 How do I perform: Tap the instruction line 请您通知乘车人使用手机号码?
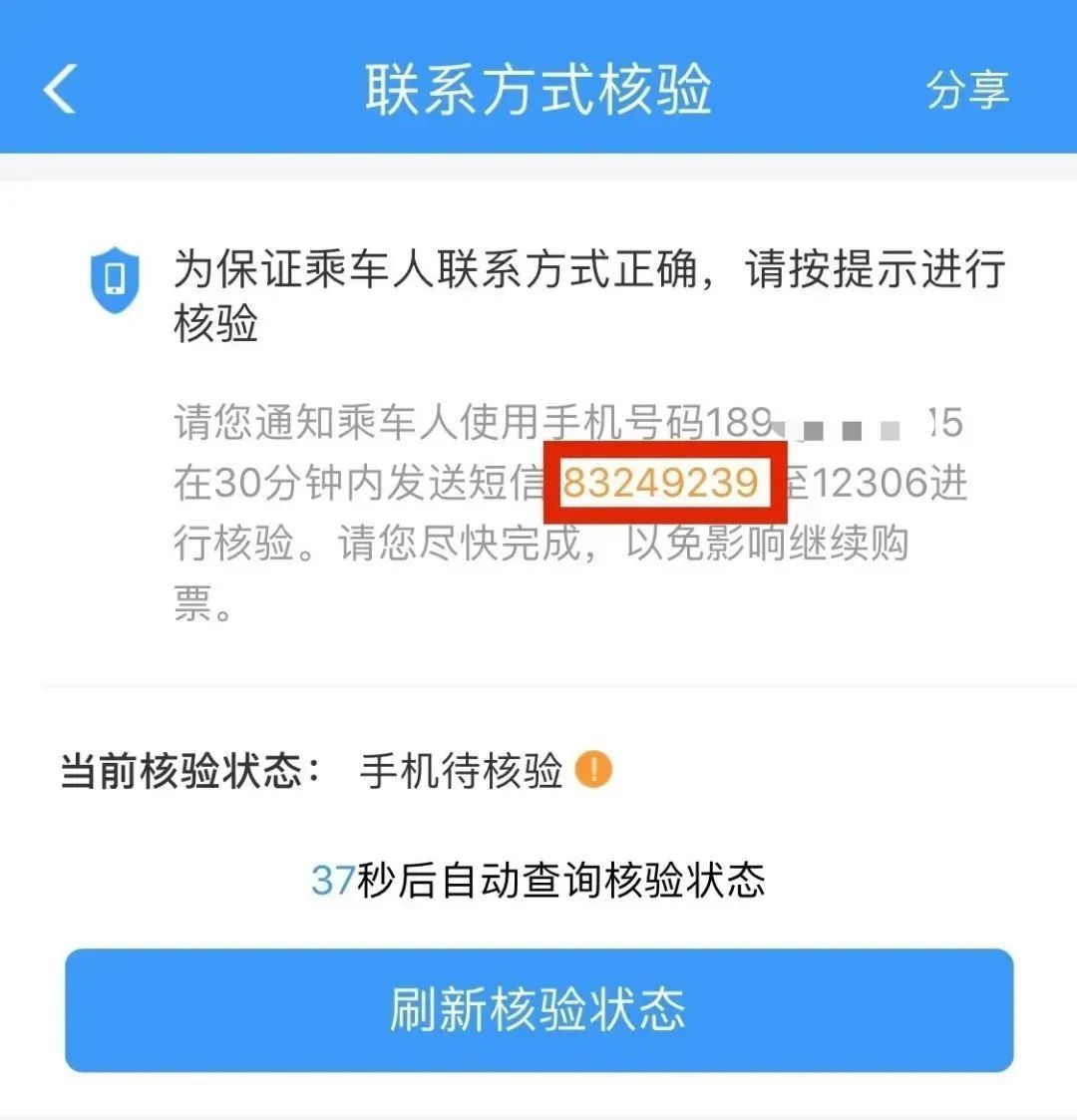[439, 423]
